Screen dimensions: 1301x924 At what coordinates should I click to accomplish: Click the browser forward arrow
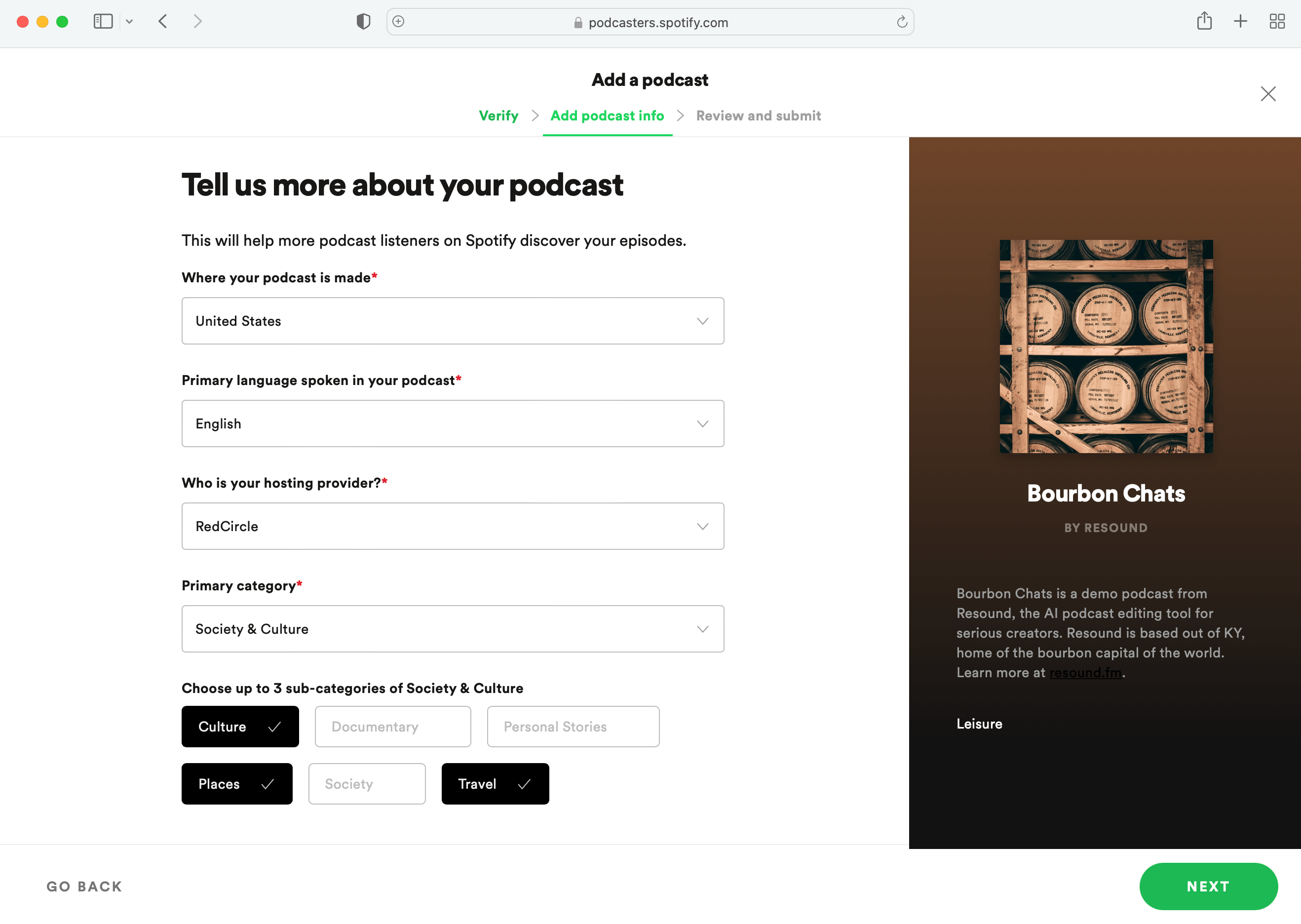click(x=197, y=22)
